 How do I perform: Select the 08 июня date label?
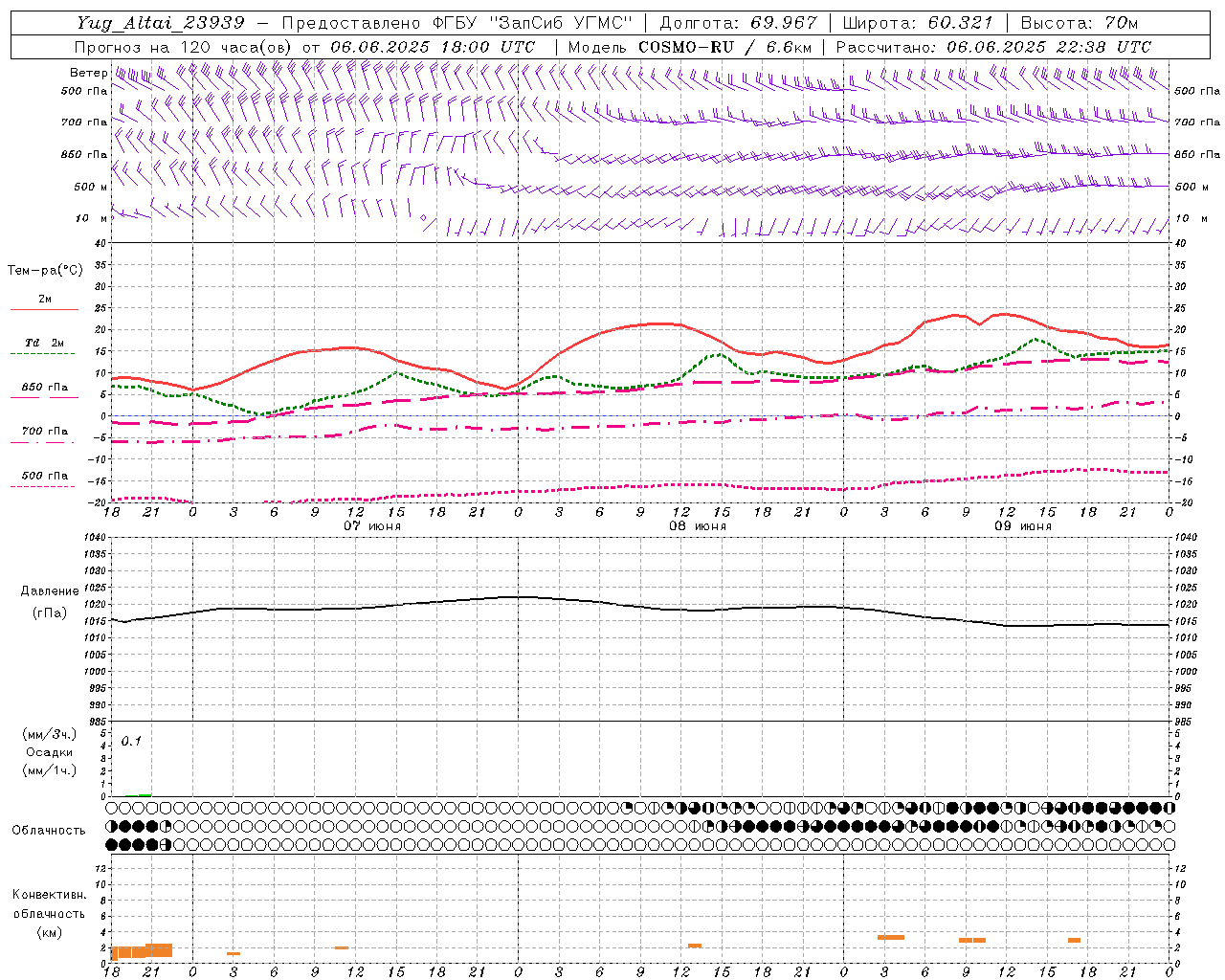698,526
